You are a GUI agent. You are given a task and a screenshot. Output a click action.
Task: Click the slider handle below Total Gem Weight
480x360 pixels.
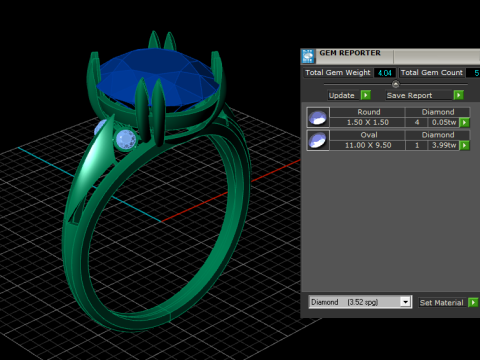tap(396, 84)
